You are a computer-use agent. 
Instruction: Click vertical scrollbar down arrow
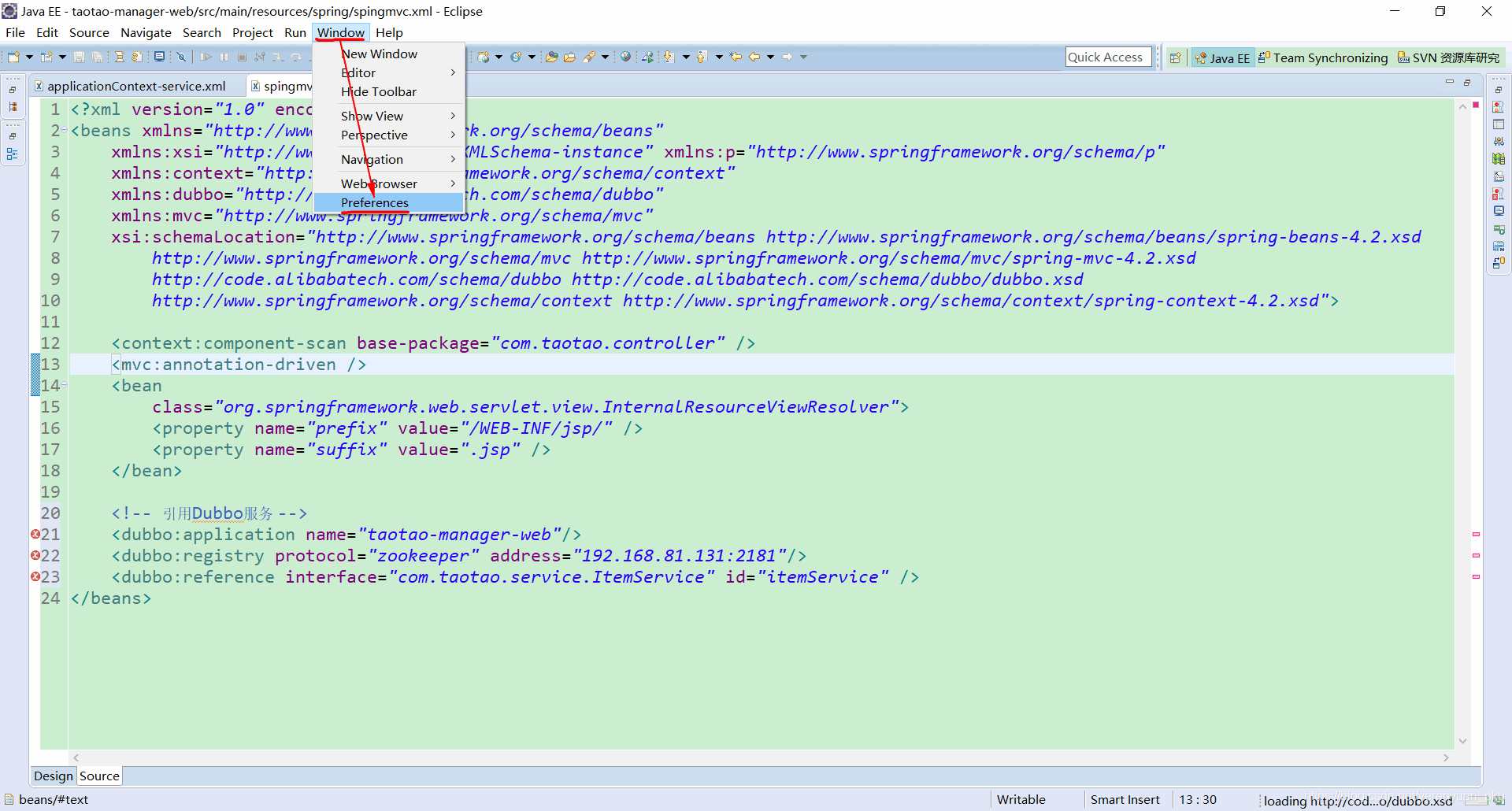tap(1462, 741)
